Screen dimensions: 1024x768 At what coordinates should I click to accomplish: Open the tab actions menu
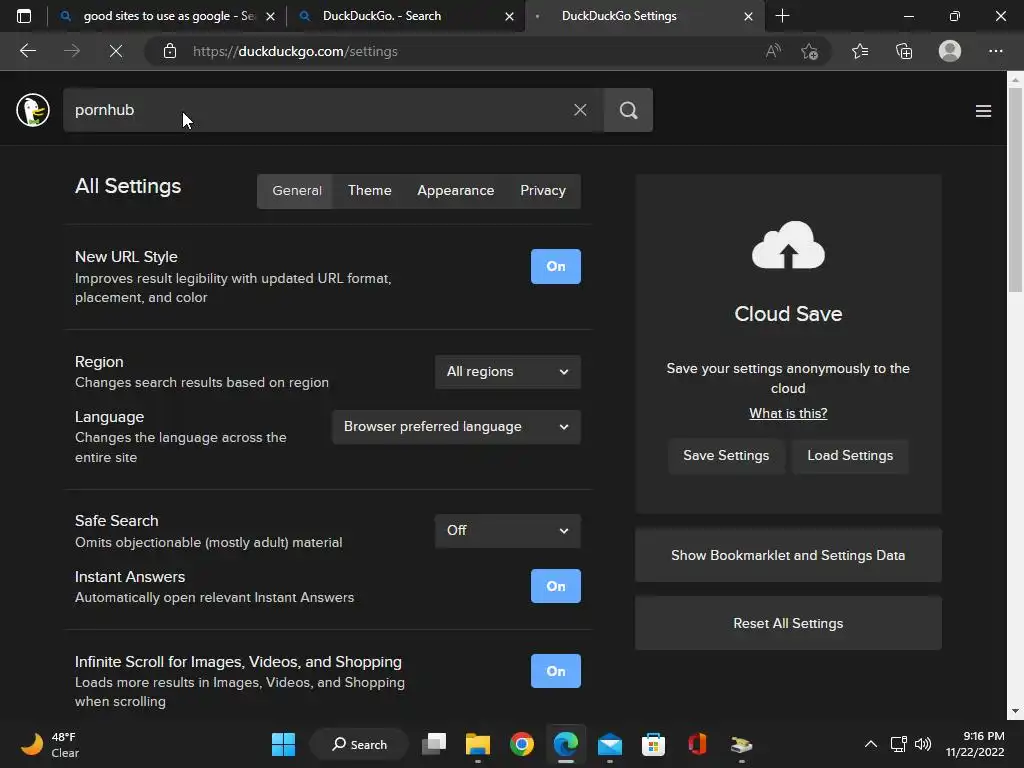(24, 16)
